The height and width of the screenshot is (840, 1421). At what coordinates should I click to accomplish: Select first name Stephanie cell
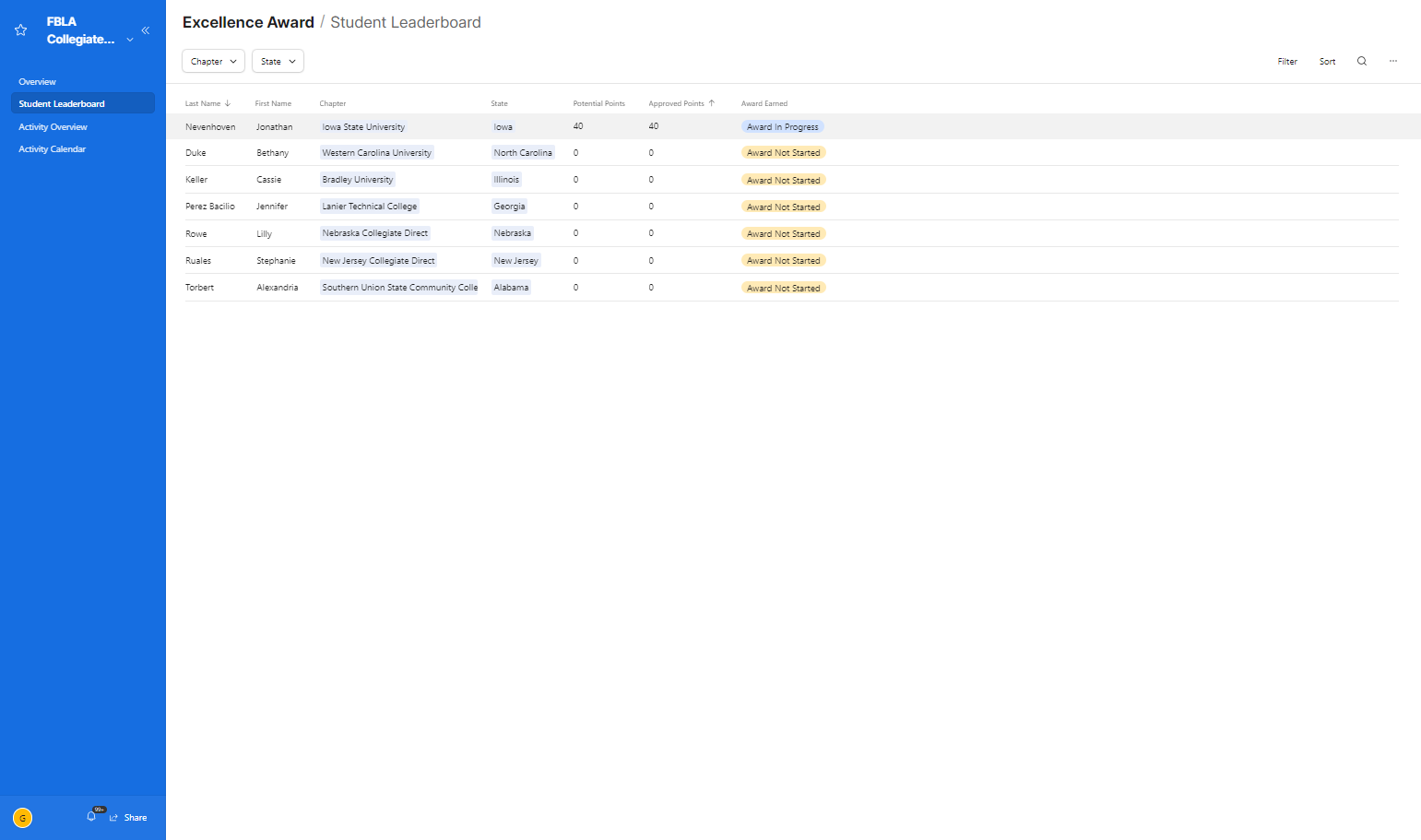click(276, 261)
